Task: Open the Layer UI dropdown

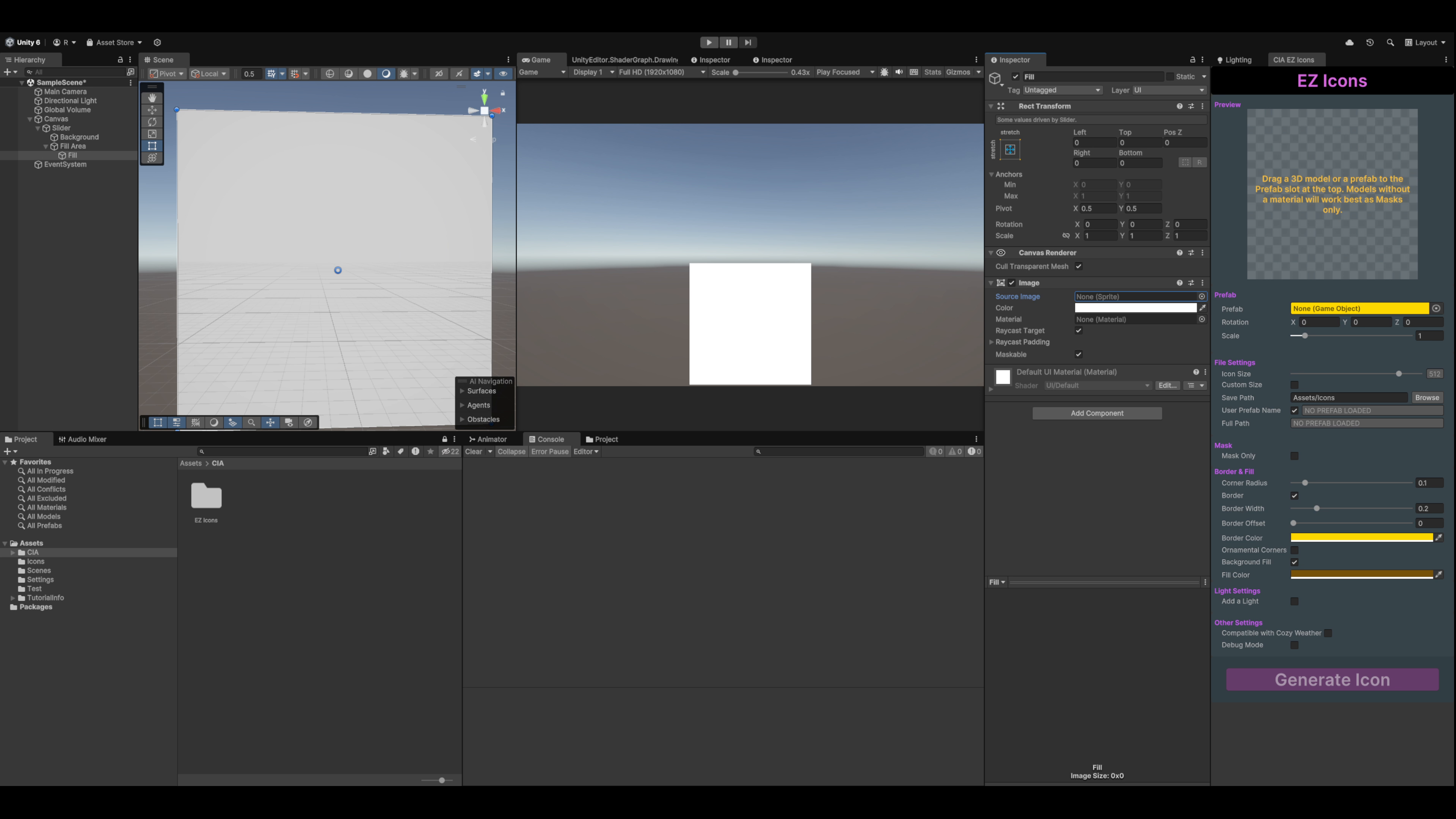Action: coord(1169,91)
